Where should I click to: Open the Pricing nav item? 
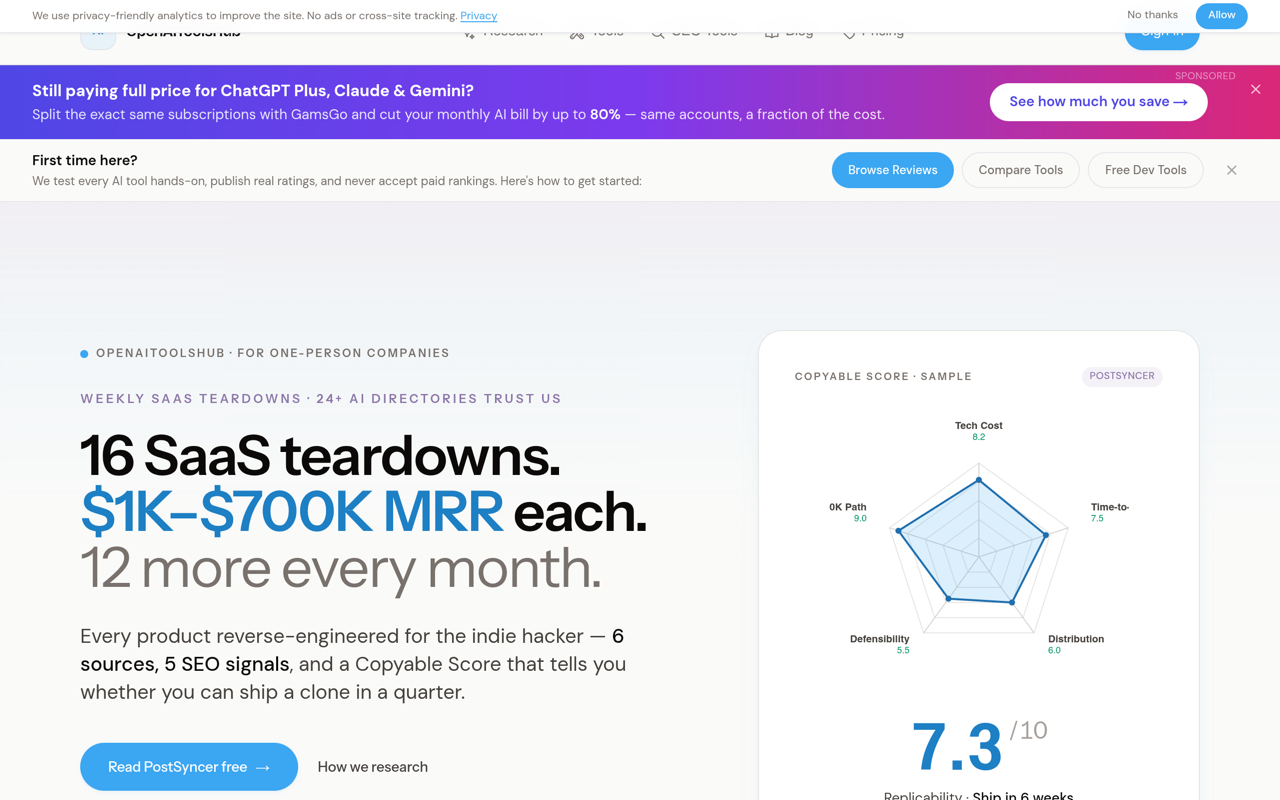873,36
